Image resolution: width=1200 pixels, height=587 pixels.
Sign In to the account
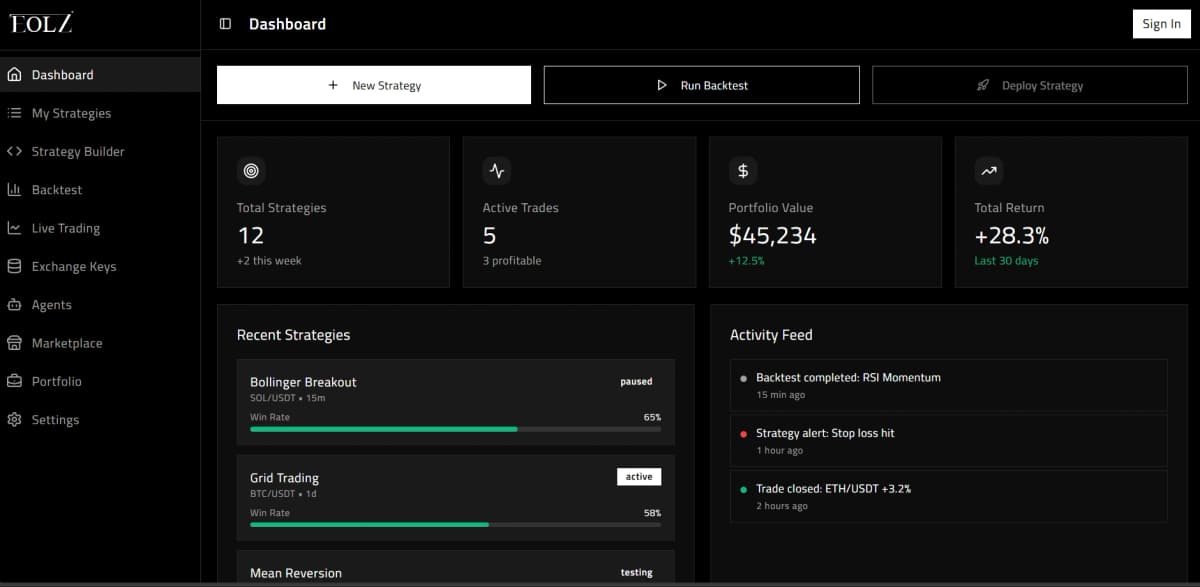(1161, 24)
